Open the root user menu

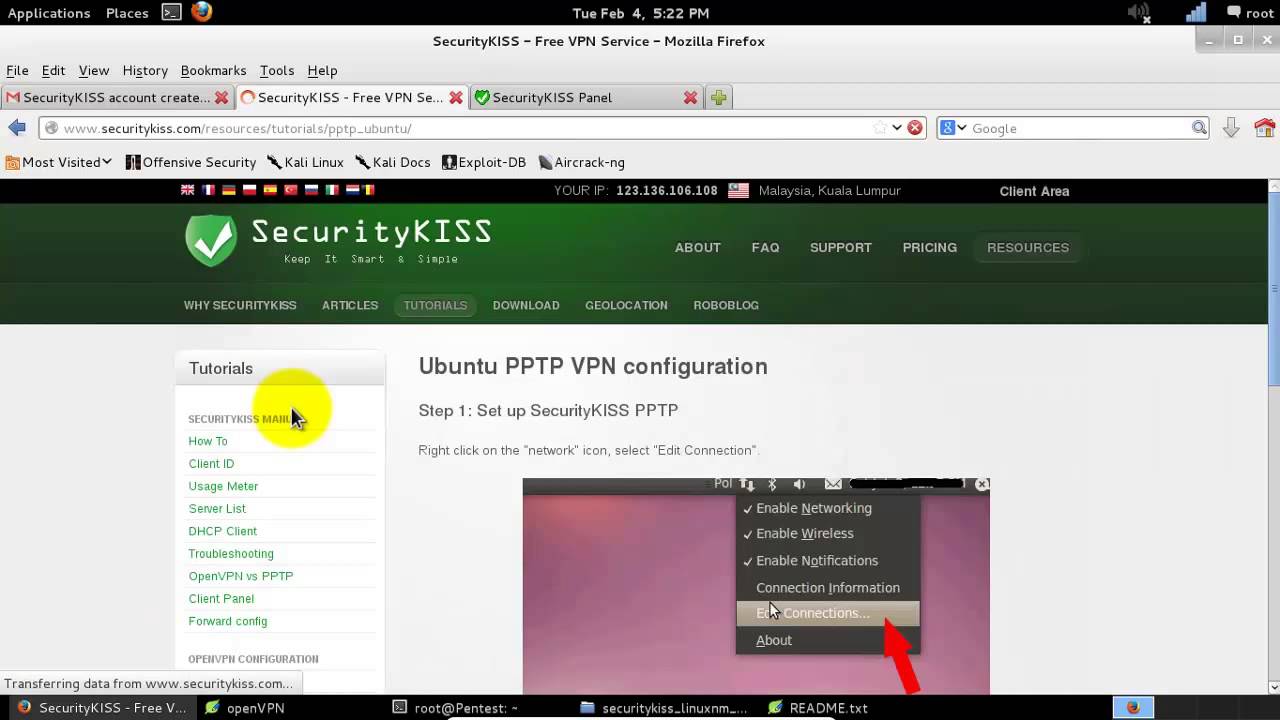pyautogui.click(x=1250, y=13)
